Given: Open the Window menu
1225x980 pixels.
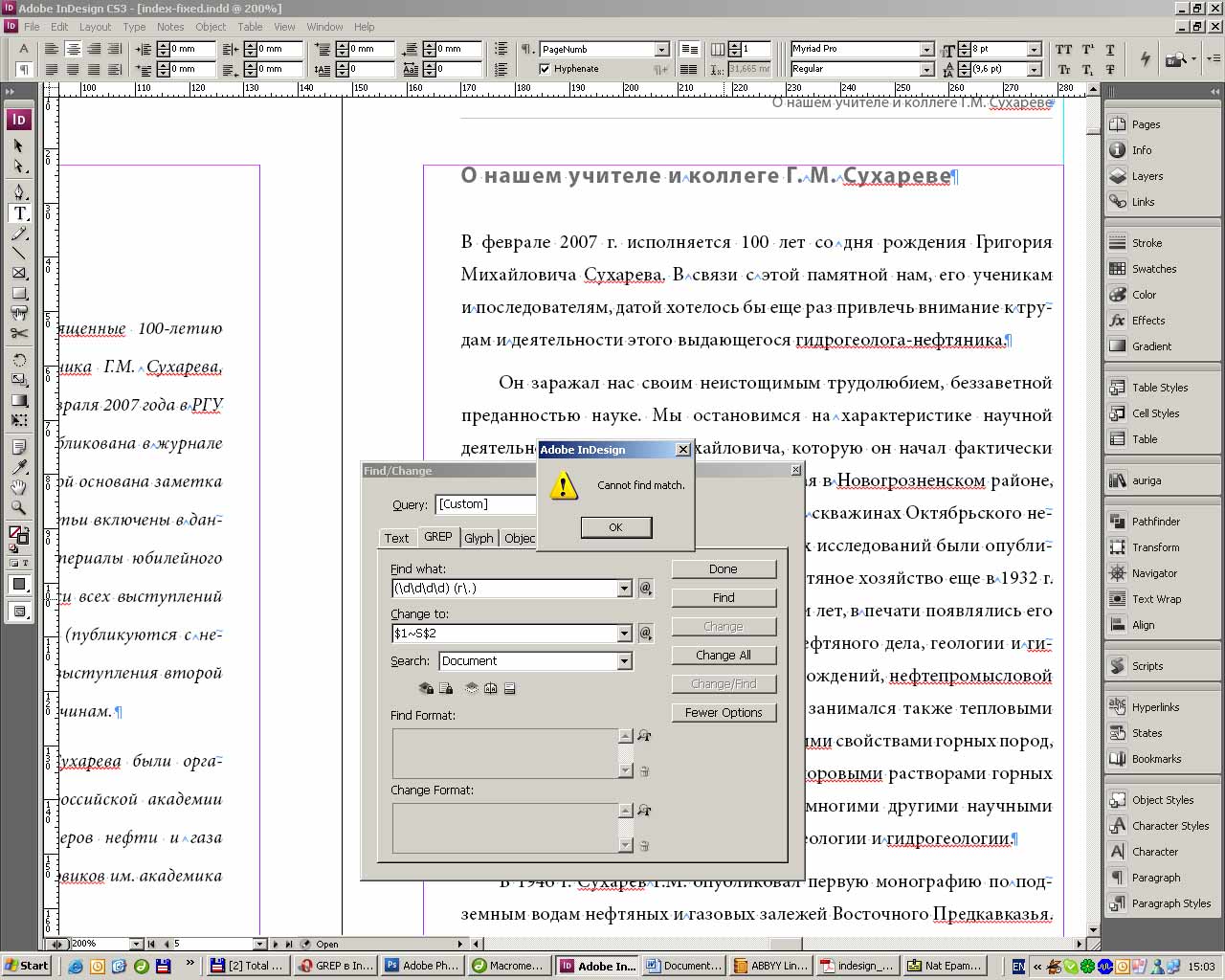Looking at the screenshot, I should click(324, 27).
